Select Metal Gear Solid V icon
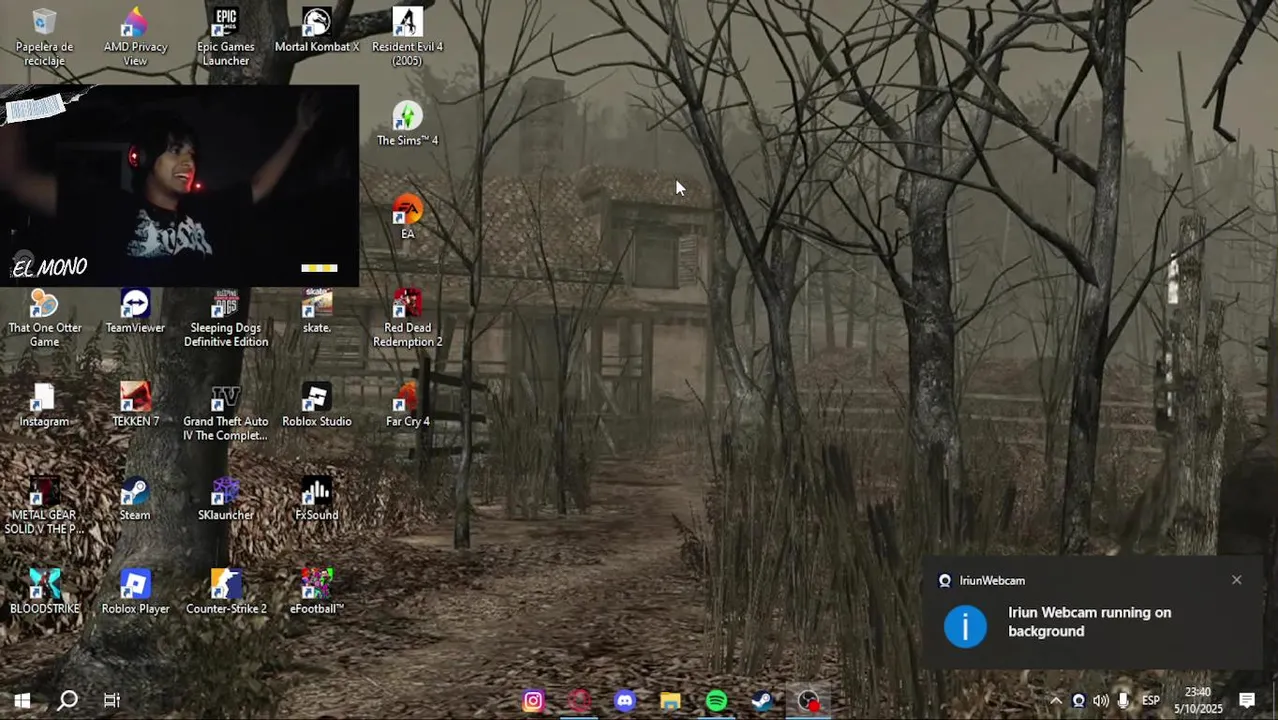The height and width of the screenshot is (720, 1278). [x=44, y=506]
